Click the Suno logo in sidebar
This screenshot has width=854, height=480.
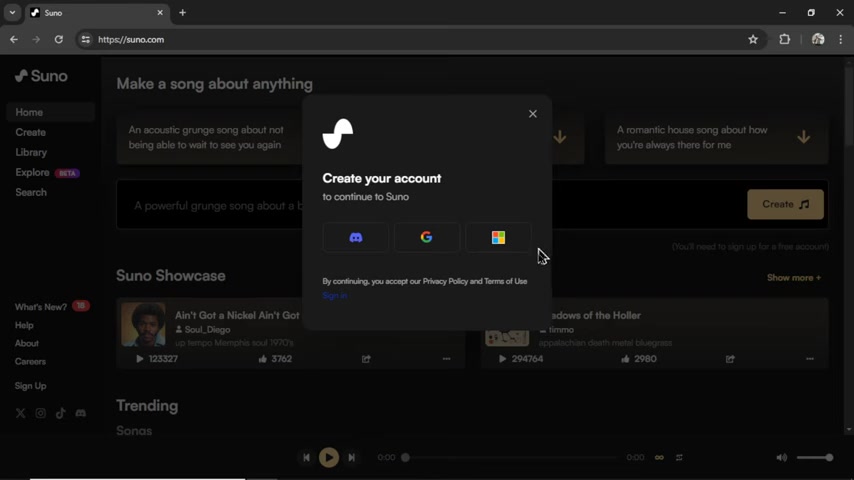41,76
